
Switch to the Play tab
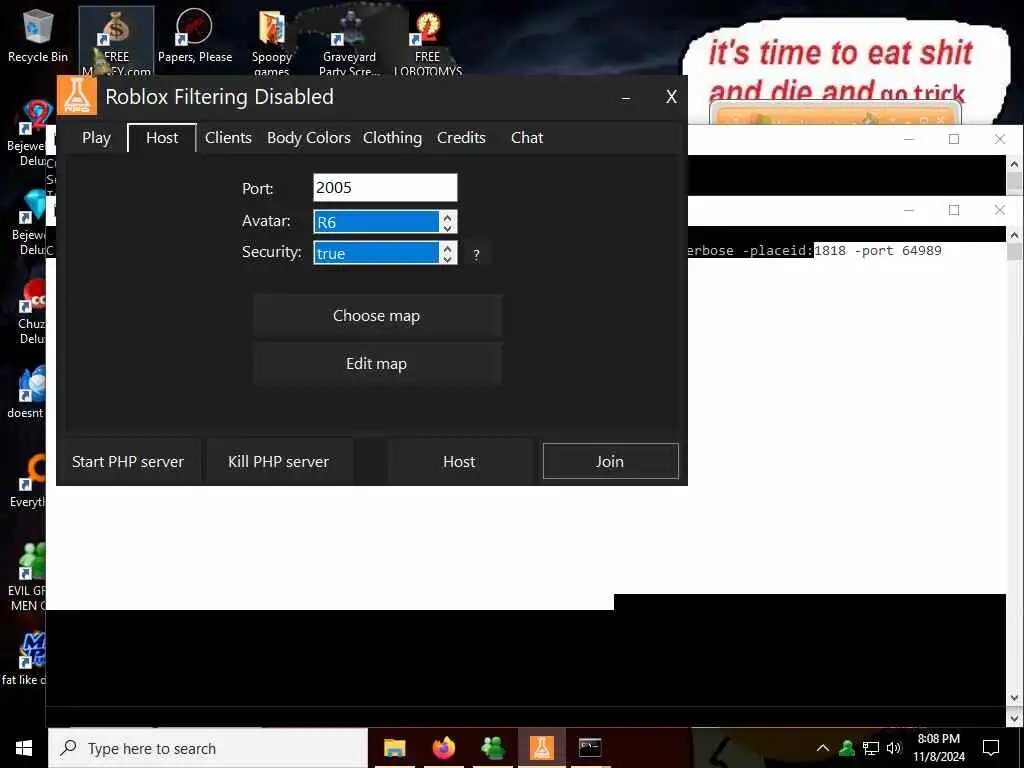pos(96,138)
